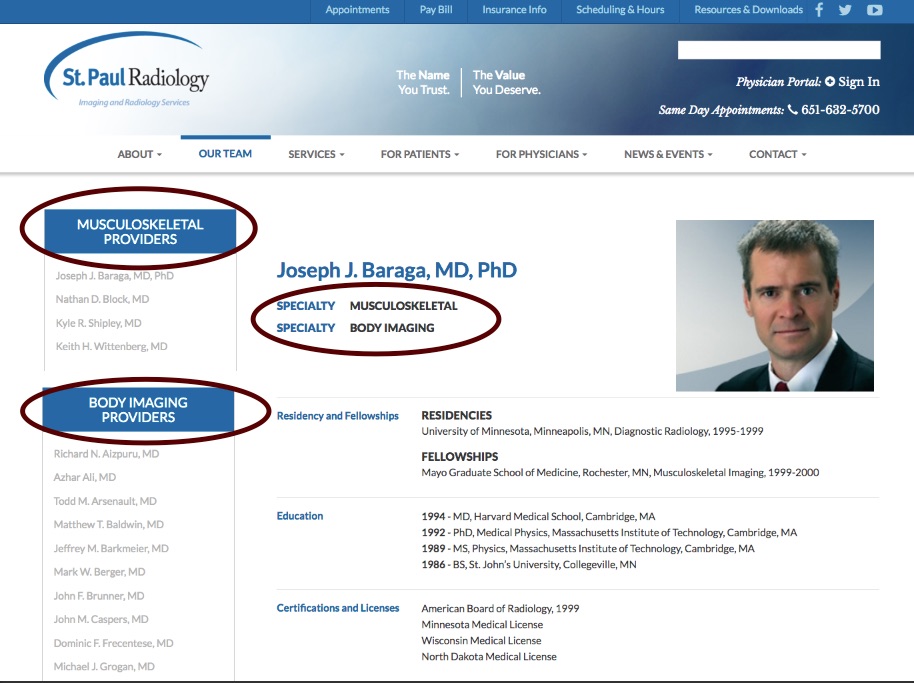Open the Contact navigation menu

tap(777, 155)
